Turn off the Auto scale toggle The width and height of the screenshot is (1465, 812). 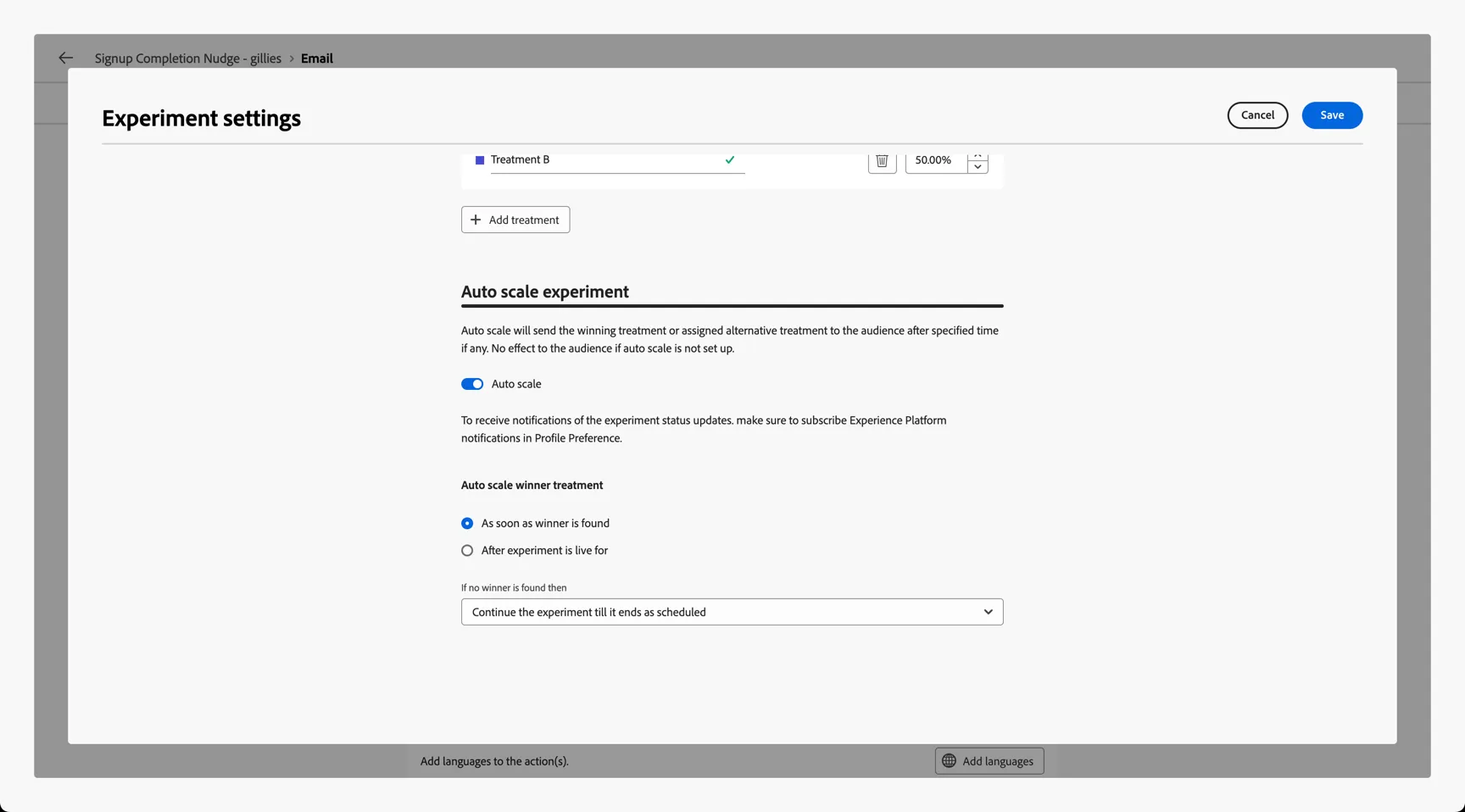point(472,384)
